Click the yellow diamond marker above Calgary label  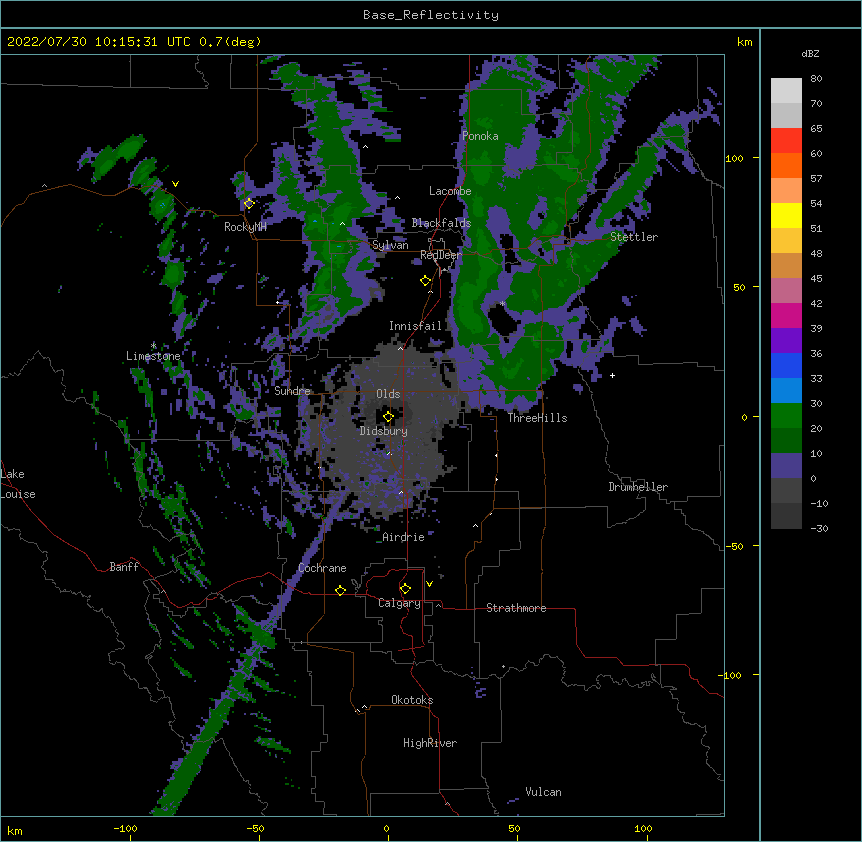pyautogui.click(x=405, y=589)
